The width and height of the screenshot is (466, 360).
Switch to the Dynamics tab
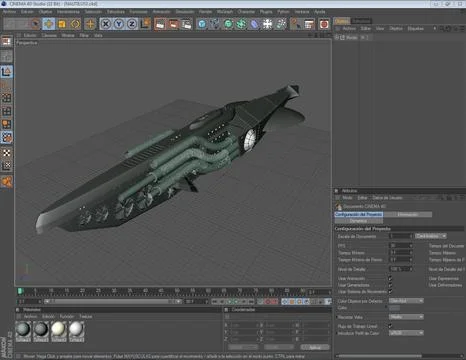[x=359, y=221]
